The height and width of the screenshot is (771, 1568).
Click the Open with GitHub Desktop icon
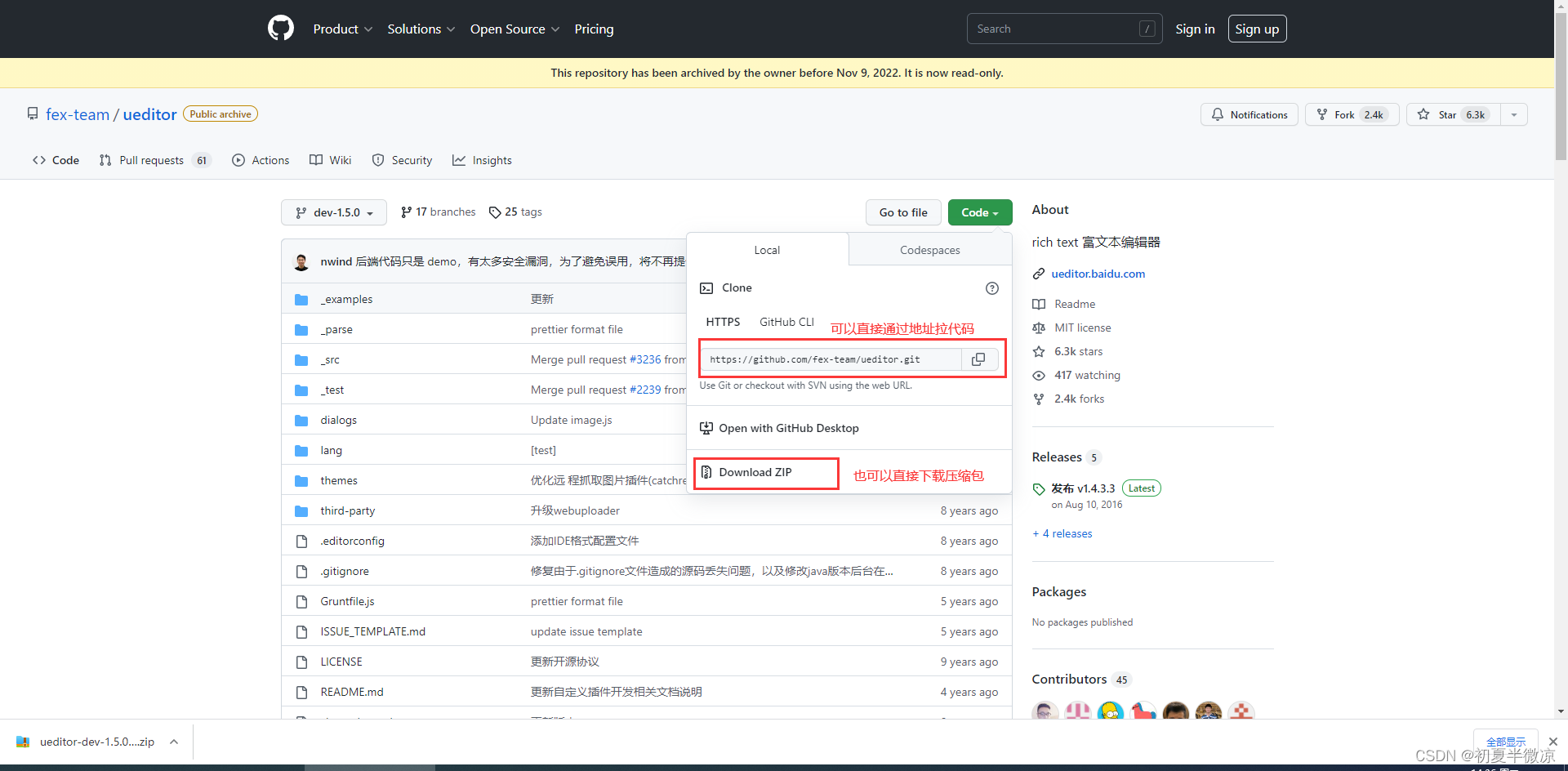pos(706,428)
